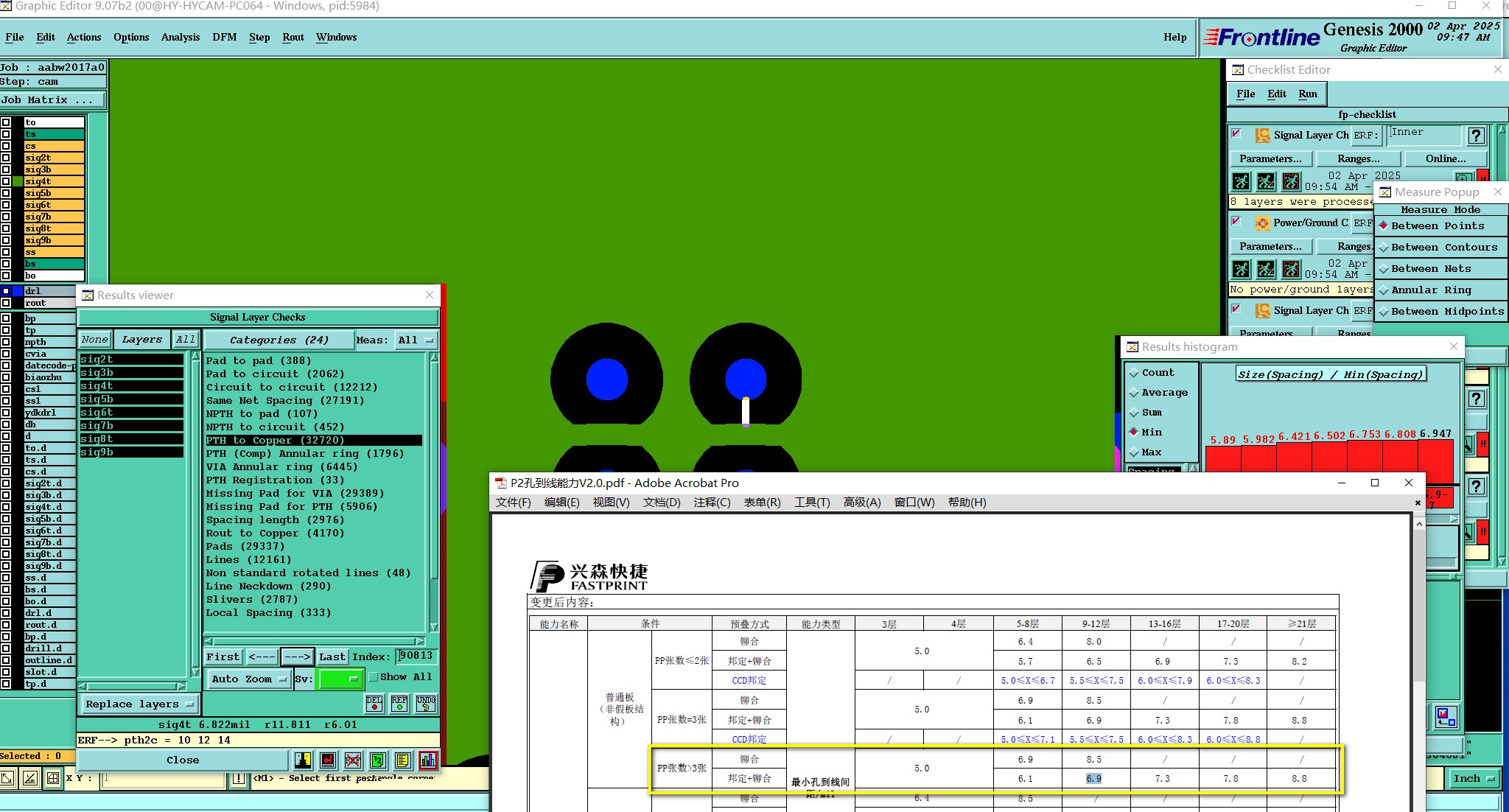The height and width of the screenshot is (812, 1509).
Task: Select Annular Ring measure mode
Action: [1440, 290]
